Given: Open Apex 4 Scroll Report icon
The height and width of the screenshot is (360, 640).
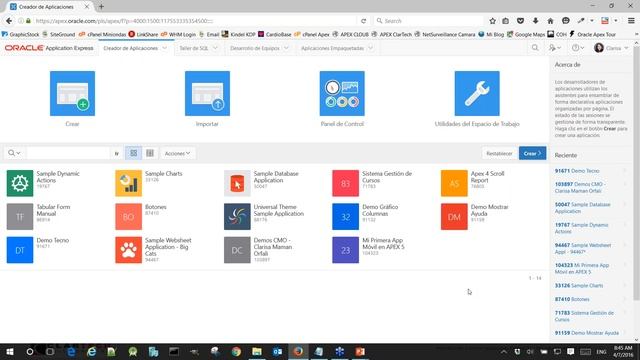Looking at the screenshot, I should [x=454, y=183].
